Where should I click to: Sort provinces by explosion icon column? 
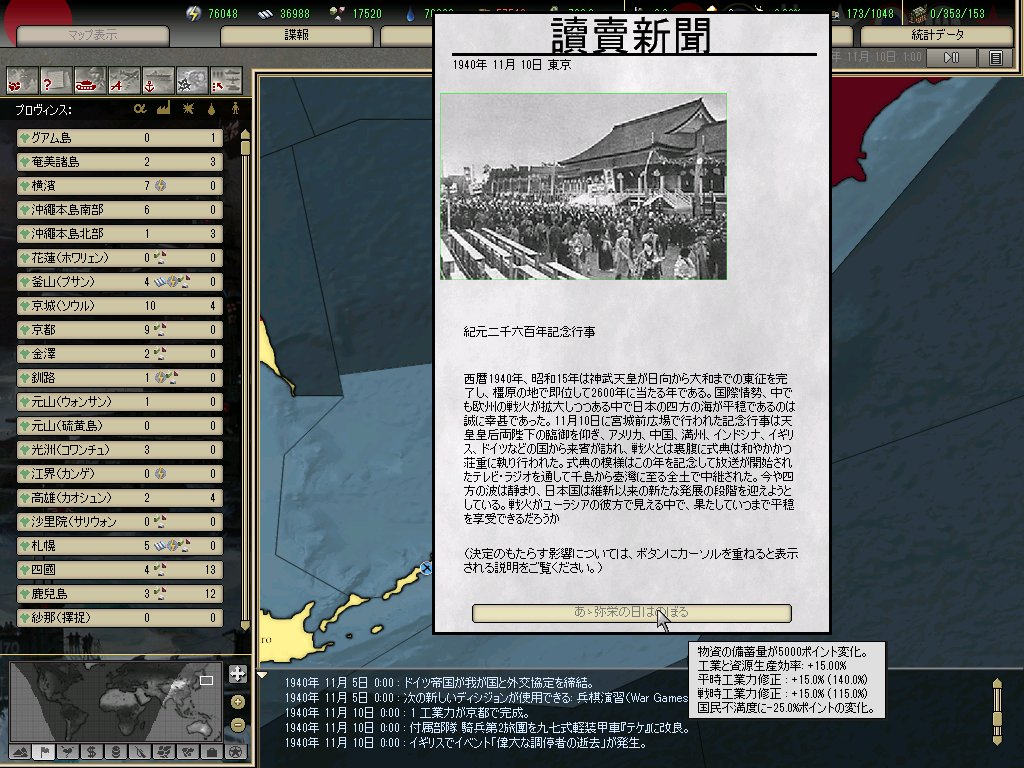[x=188, y=109]
